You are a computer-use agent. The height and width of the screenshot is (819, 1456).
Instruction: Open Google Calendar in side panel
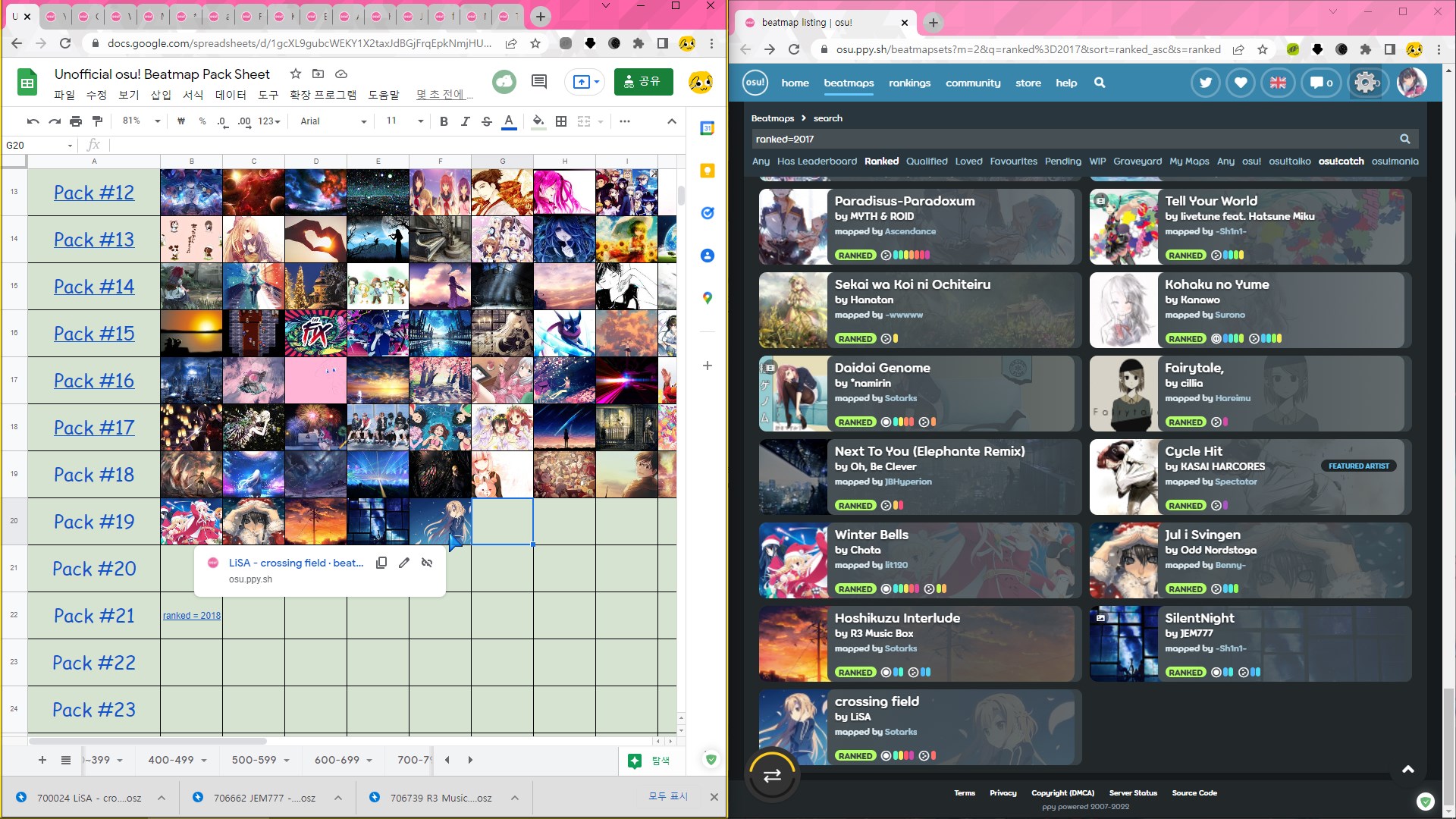coord(707,128)
